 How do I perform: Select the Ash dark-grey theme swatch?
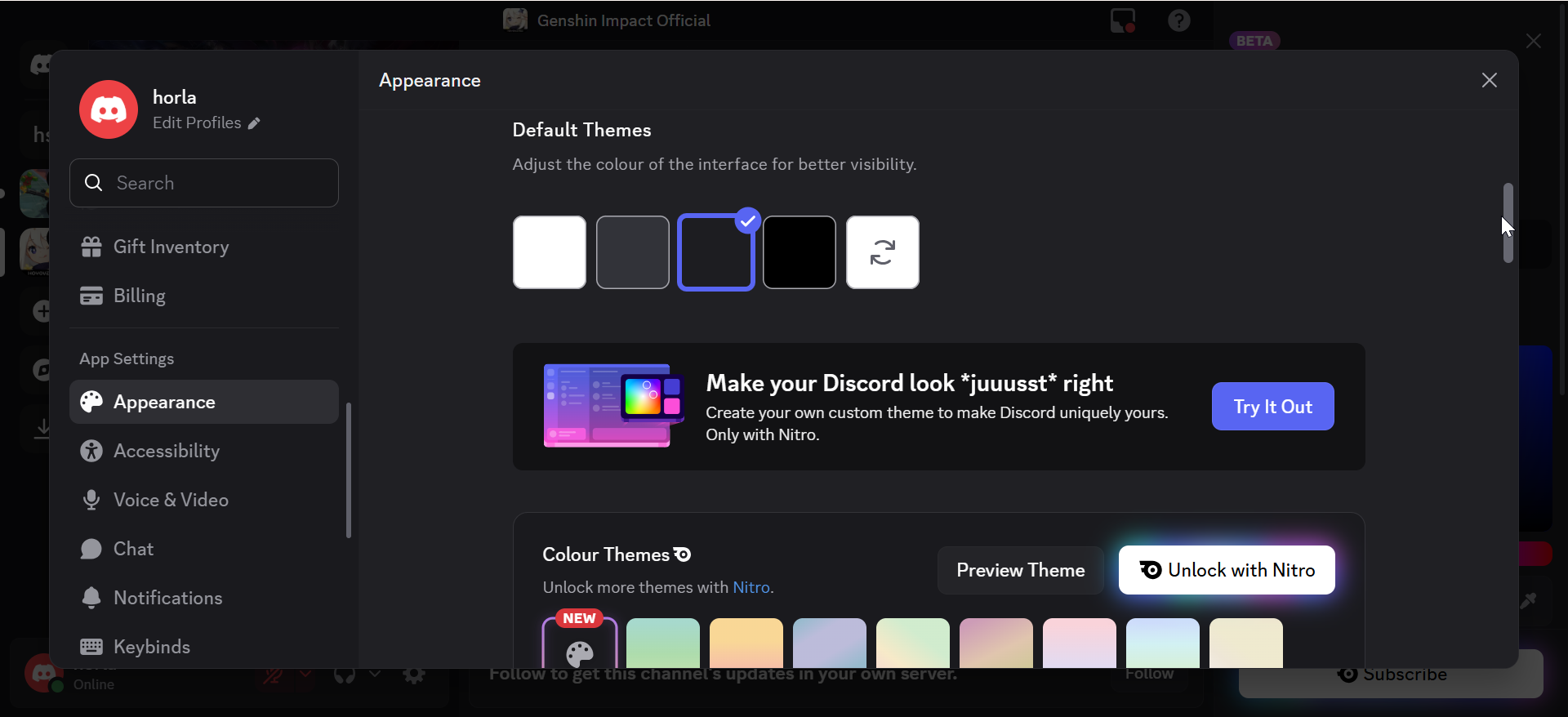click(633, 252)
